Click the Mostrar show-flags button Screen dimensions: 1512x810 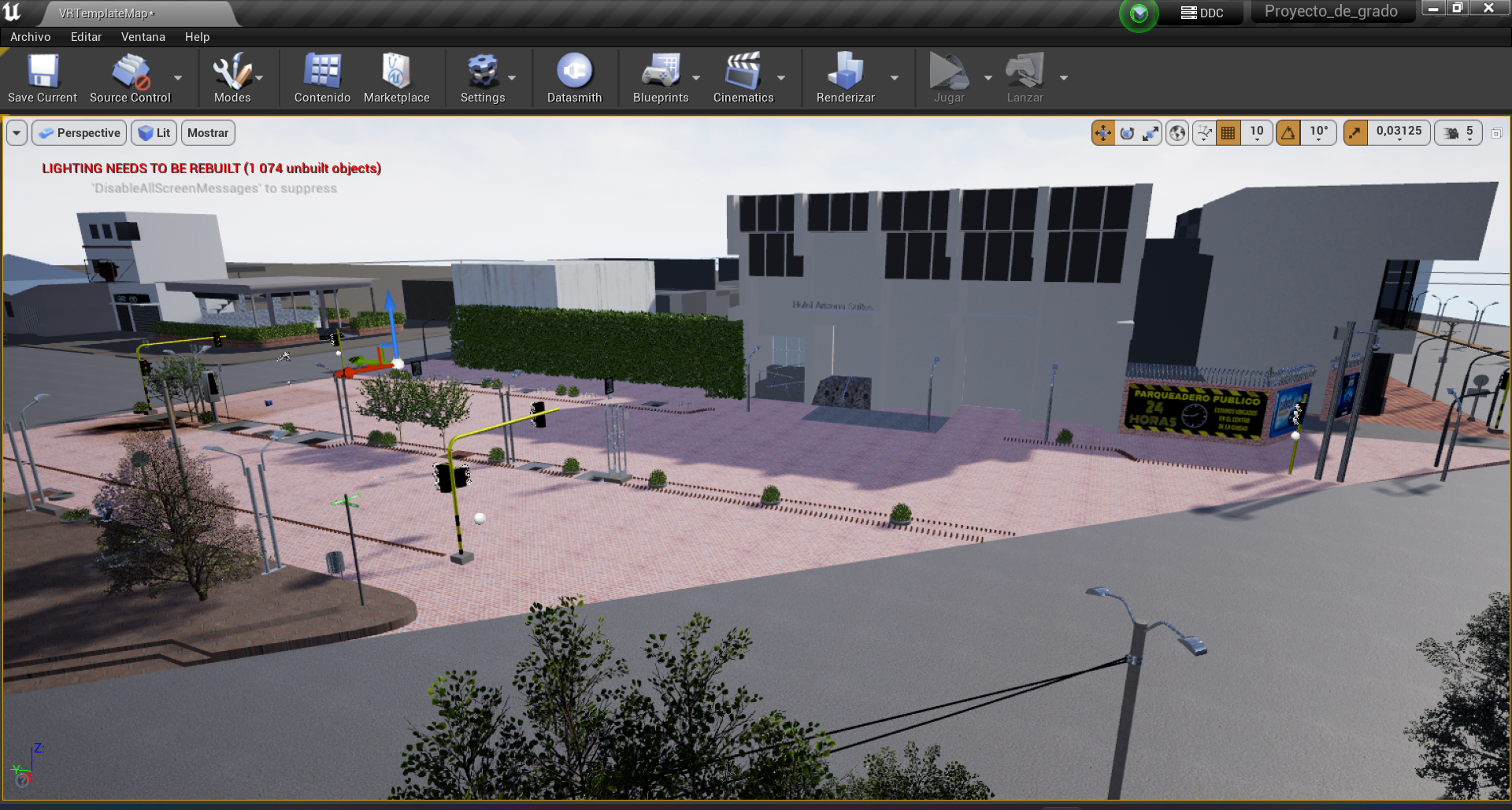click(208, 133)
